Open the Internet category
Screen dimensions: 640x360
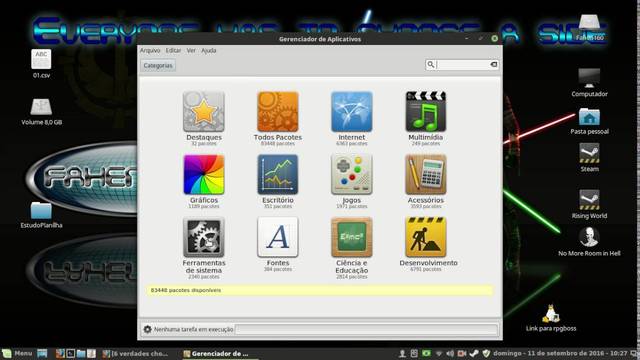click(351, 118)
